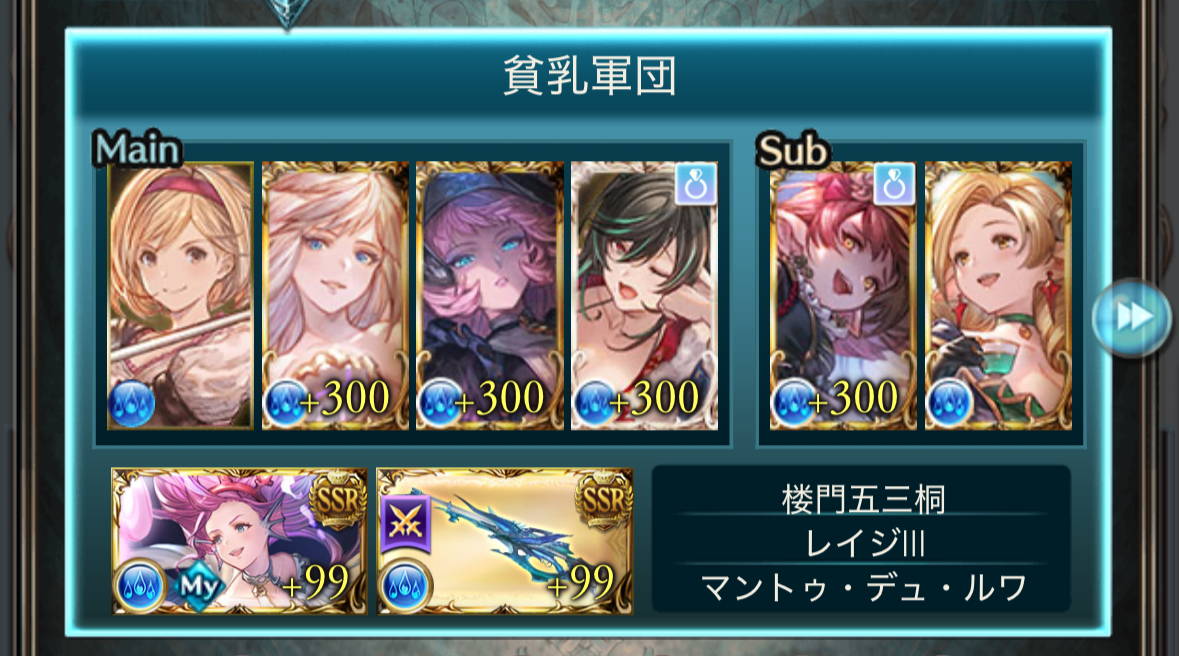1179x656 pixels.
Task: Select the マントゥ・デュ・ルワ skill entry
Action: pos(862,588)
